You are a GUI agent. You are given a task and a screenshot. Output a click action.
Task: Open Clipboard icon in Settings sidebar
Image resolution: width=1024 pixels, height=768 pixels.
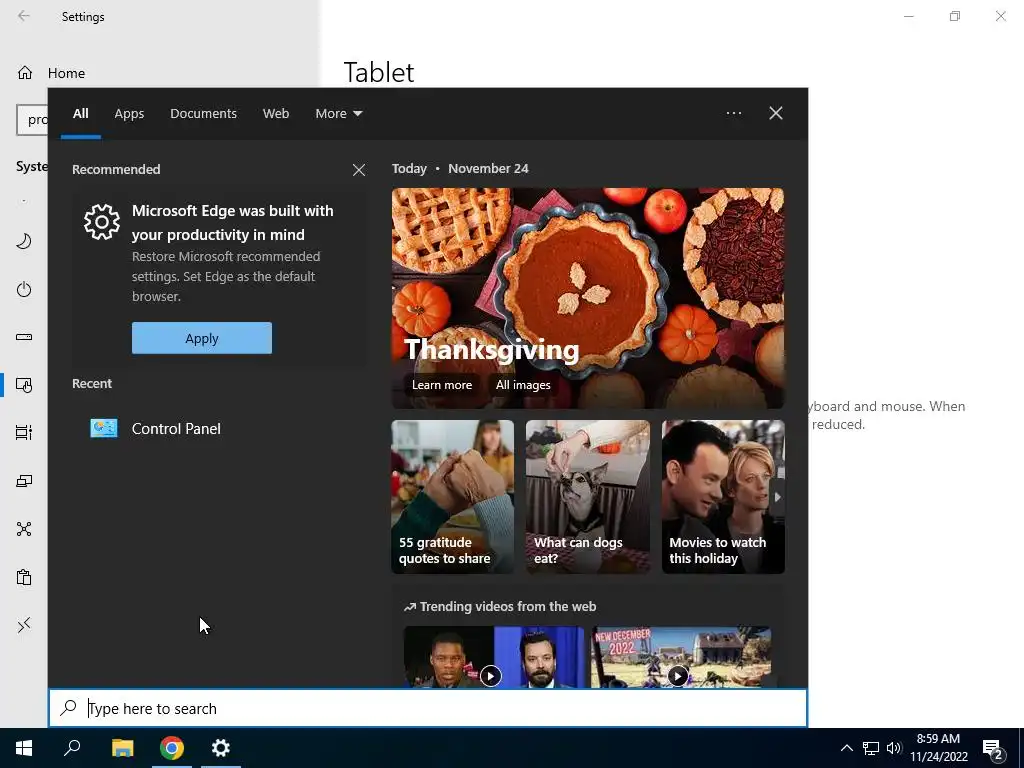coord(24,577)
